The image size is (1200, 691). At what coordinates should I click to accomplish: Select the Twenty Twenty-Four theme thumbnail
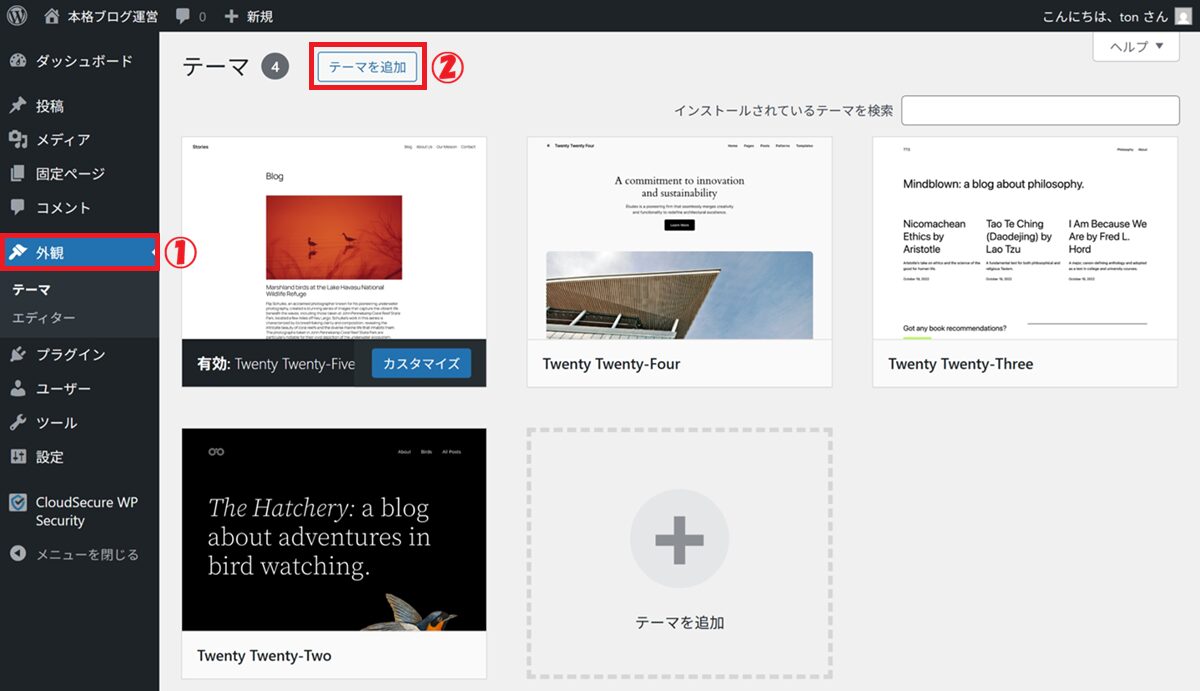679,239
